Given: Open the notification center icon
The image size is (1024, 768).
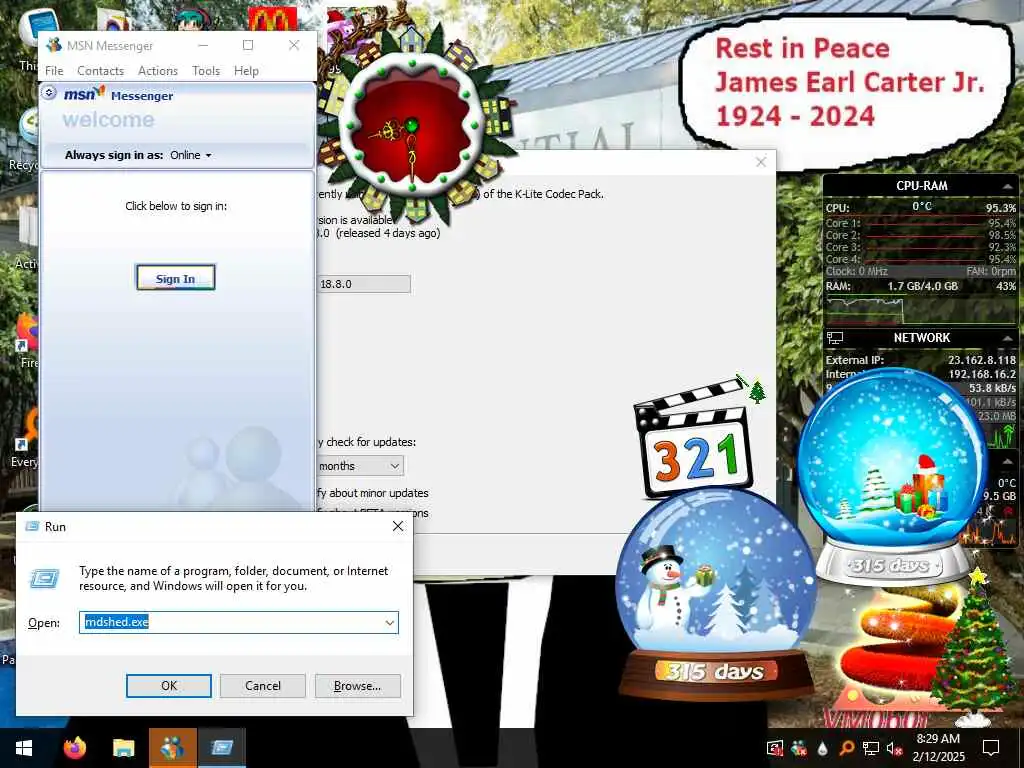Looking at the screenshot, I should tap(991, 748).
